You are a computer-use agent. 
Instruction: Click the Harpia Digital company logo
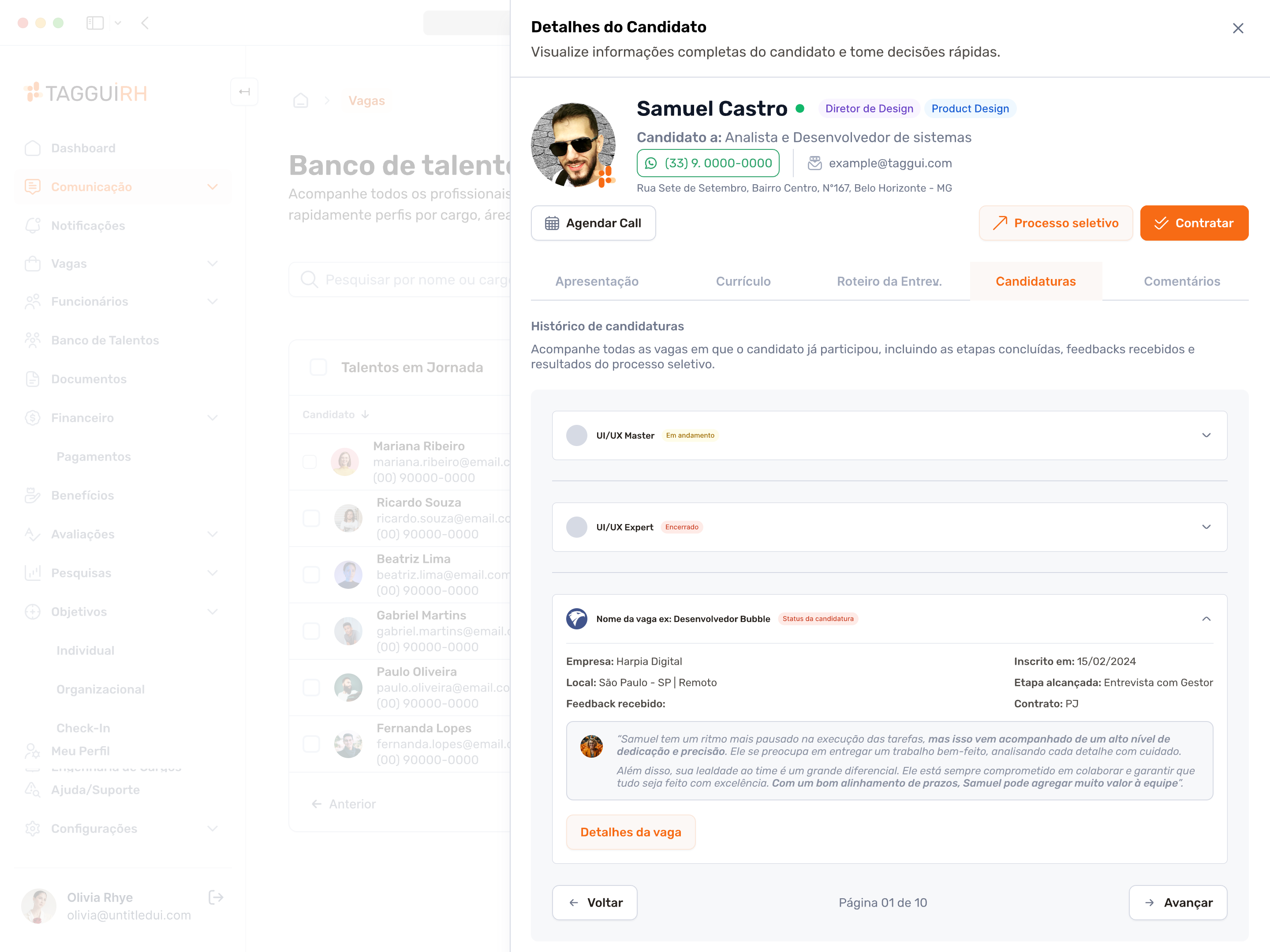(x=576, y=619)
